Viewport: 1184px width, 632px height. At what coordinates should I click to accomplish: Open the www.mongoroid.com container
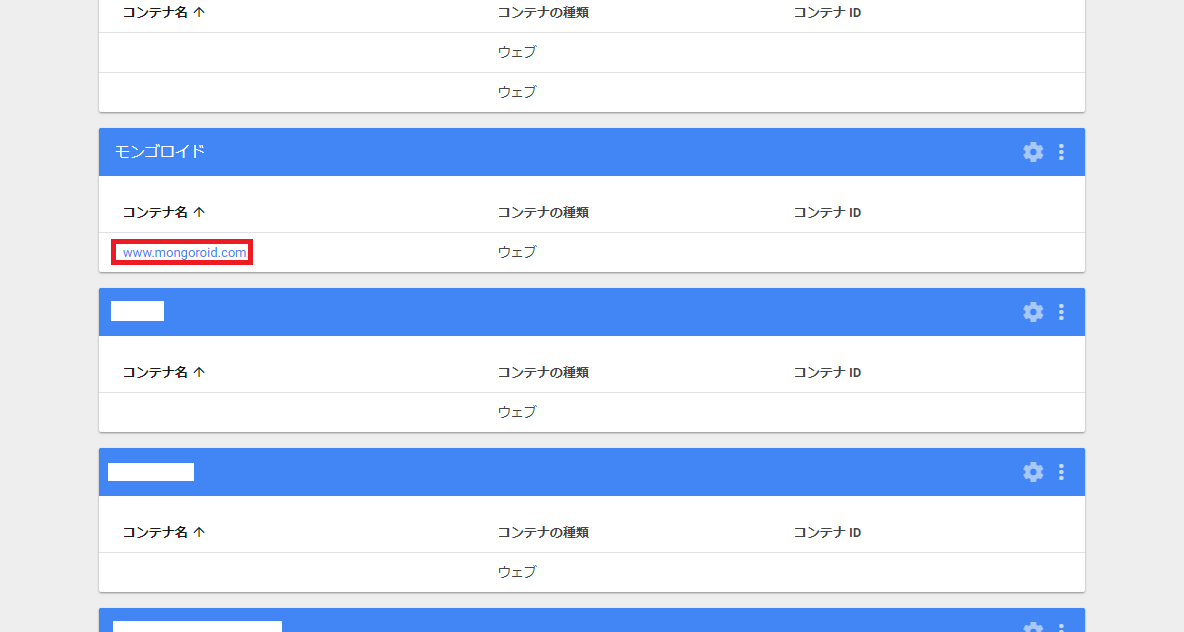184,252
